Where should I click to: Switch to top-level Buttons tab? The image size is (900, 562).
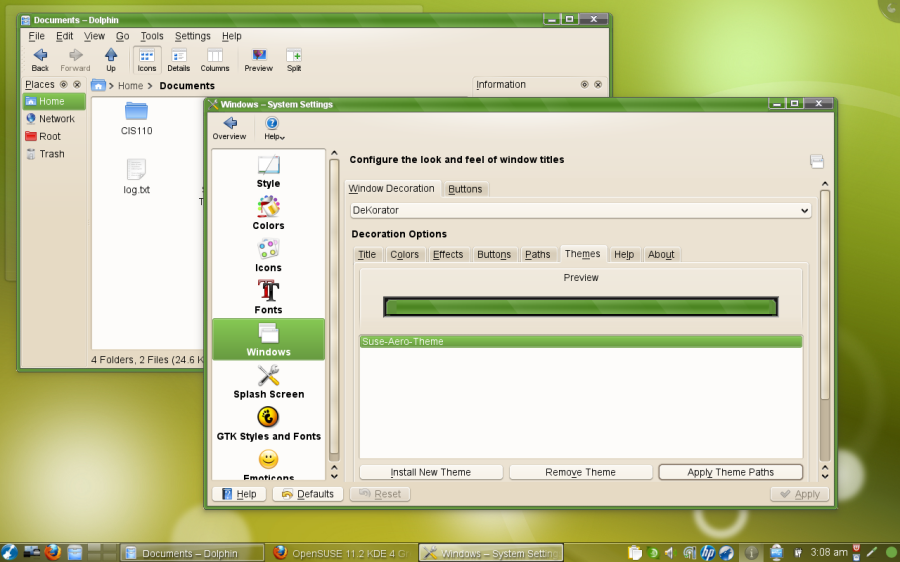465,189
